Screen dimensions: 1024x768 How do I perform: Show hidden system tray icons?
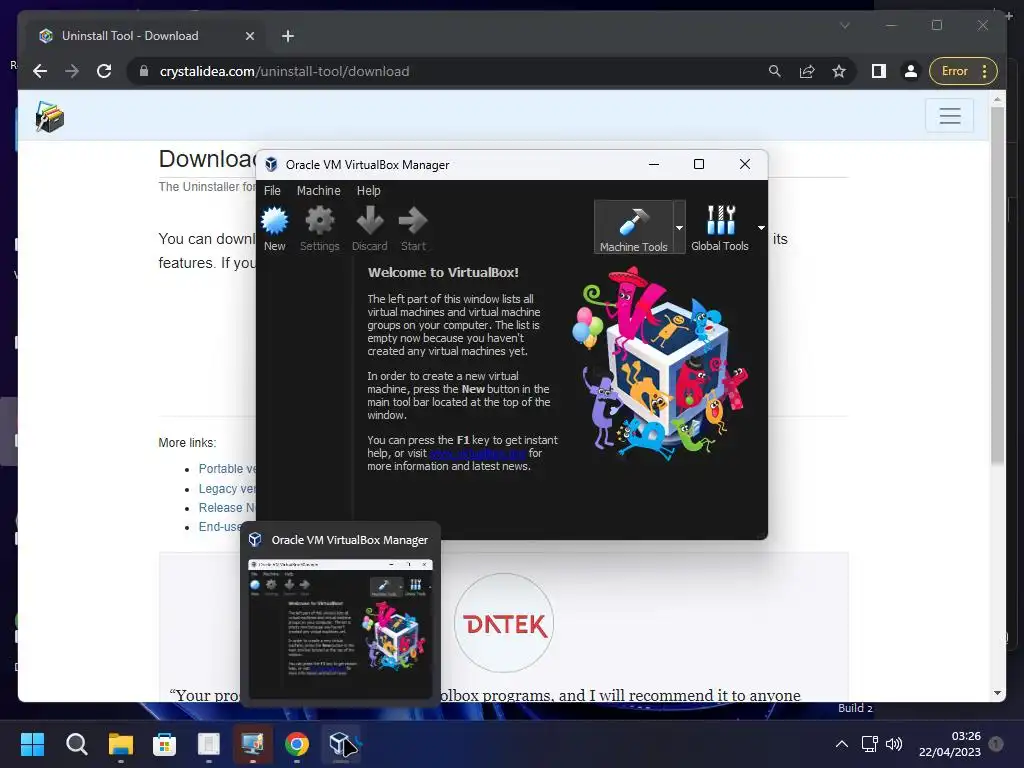pyautogui.click(x=842, y=744)
